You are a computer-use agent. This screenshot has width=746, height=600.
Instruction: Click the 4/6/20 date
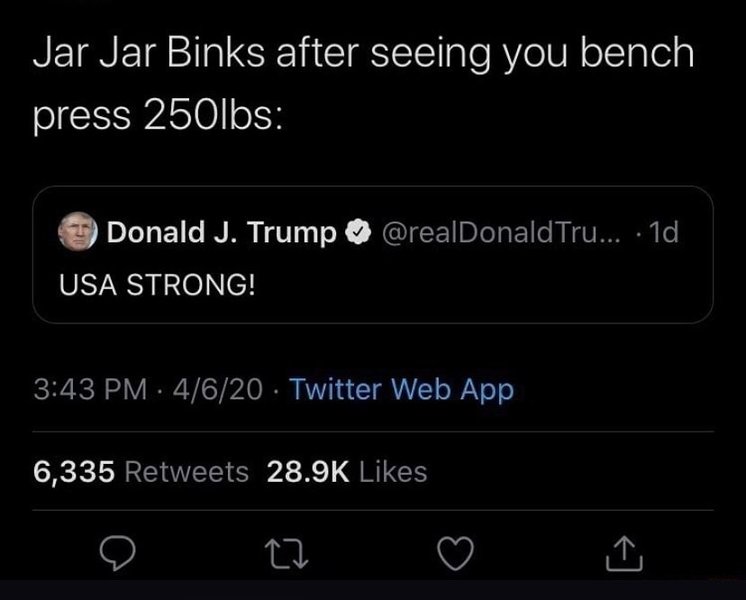(x=218, y=389)
